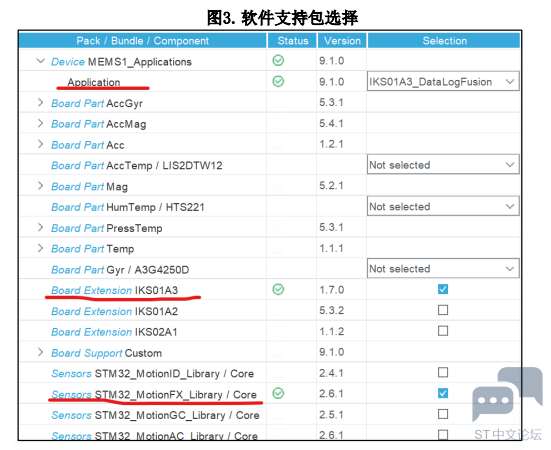Expand Board Part PressTemp
The height and width of the screenshot is (450, 551).
(40, 227)
